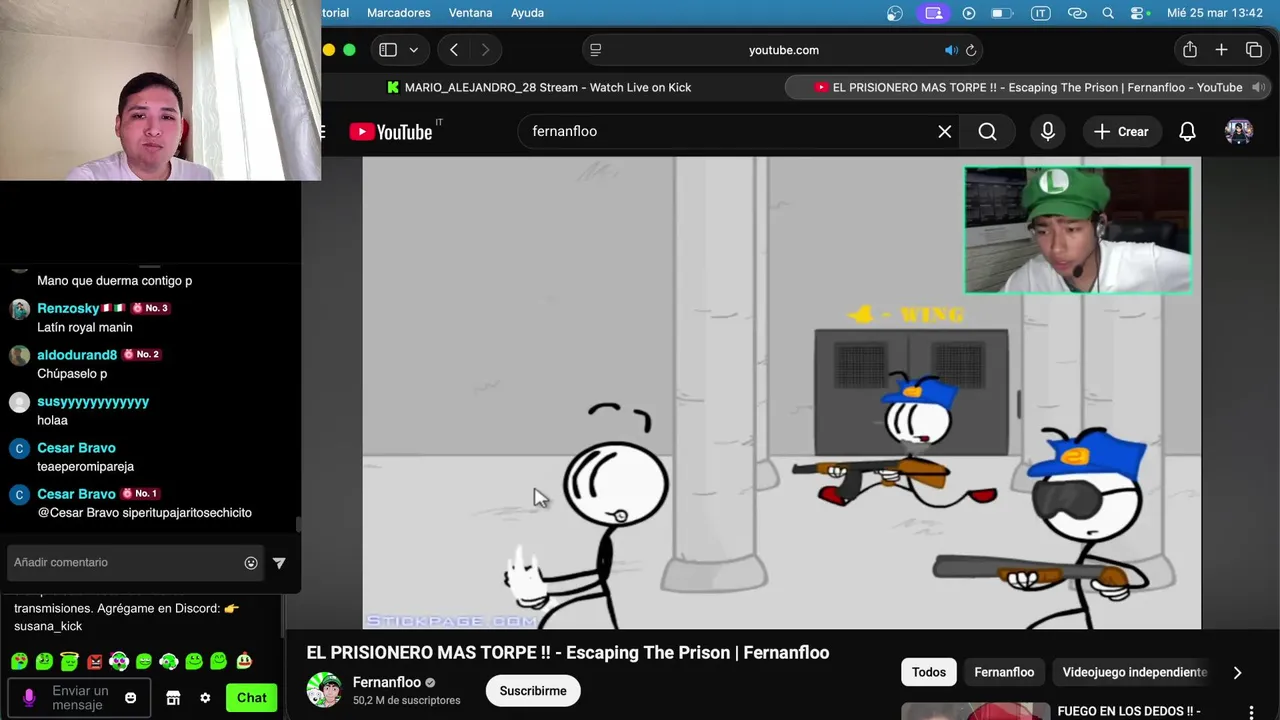Screen dimensions: 1280x720
Task: Mute tab audio via address bar speaker
Action: (951, 50)
